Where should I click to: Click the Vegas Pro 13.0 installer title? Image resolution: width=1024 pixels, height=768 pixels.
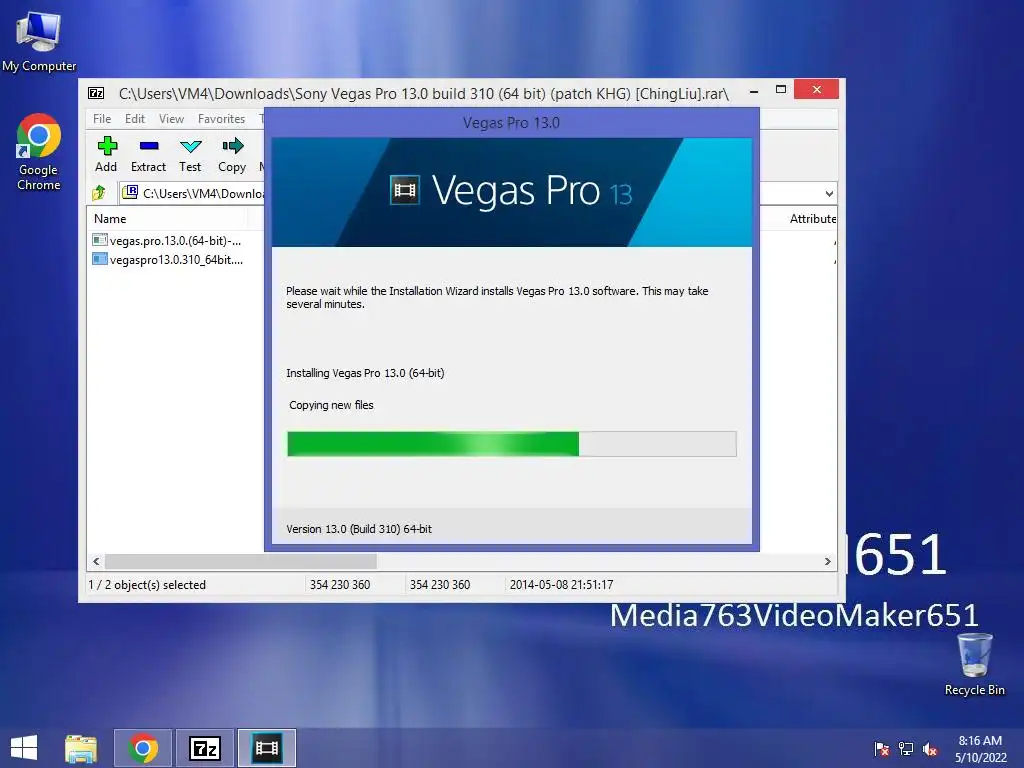click(x=511, y=123)
